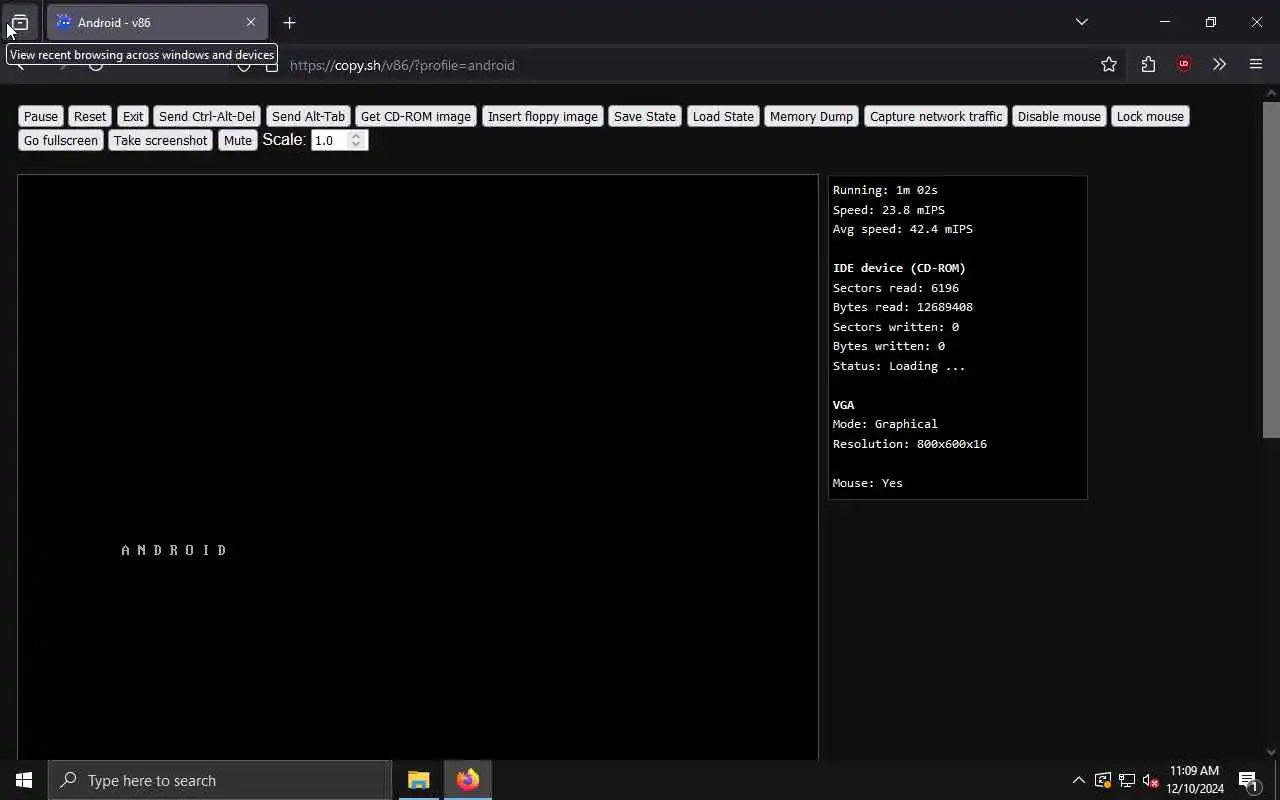The image size is (1280, 800).
Task: Click the Exit button
Action: (133, 116)
